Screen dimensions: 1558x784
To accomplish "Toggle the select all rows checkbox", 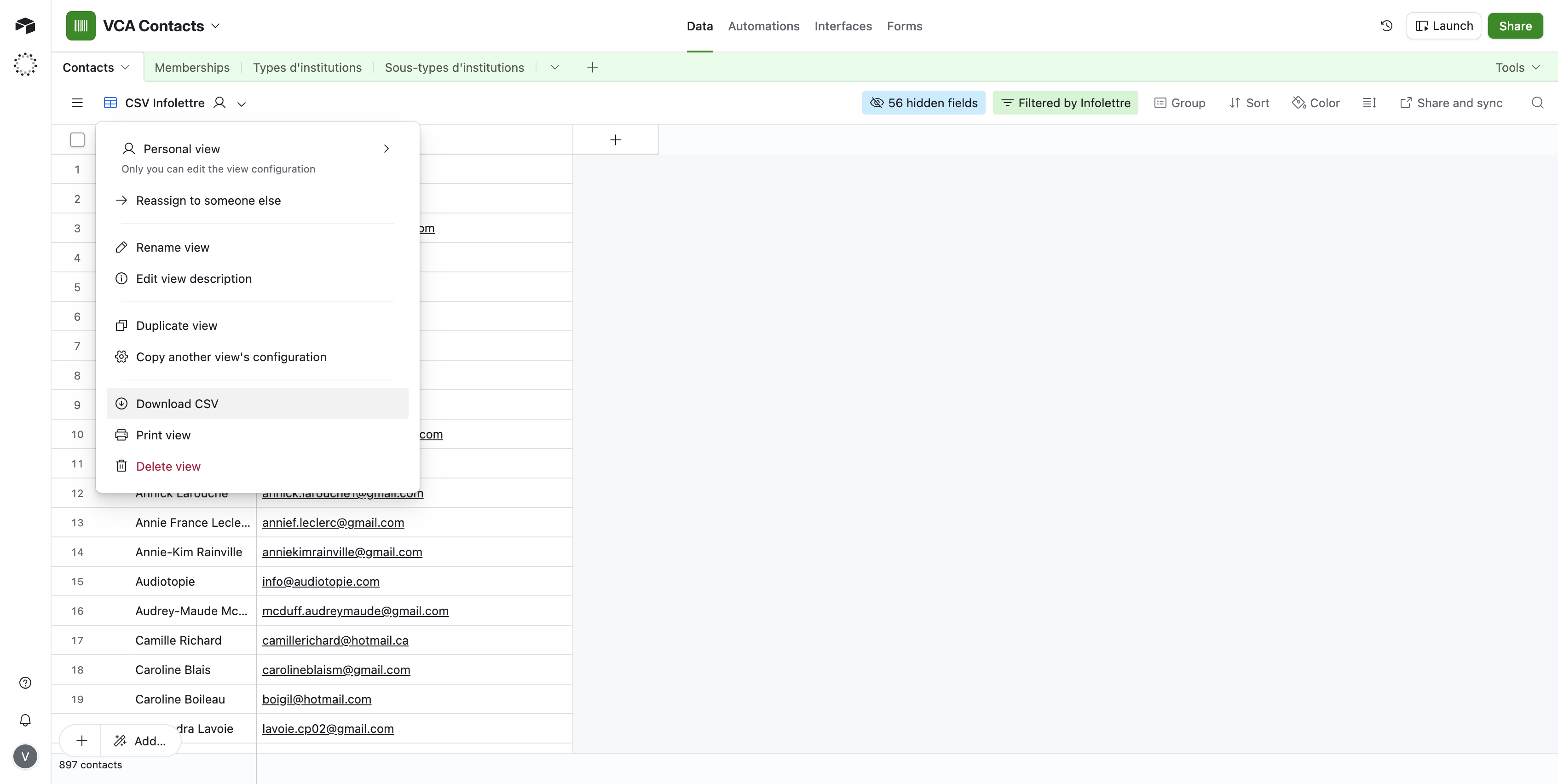I will (77, 140).
